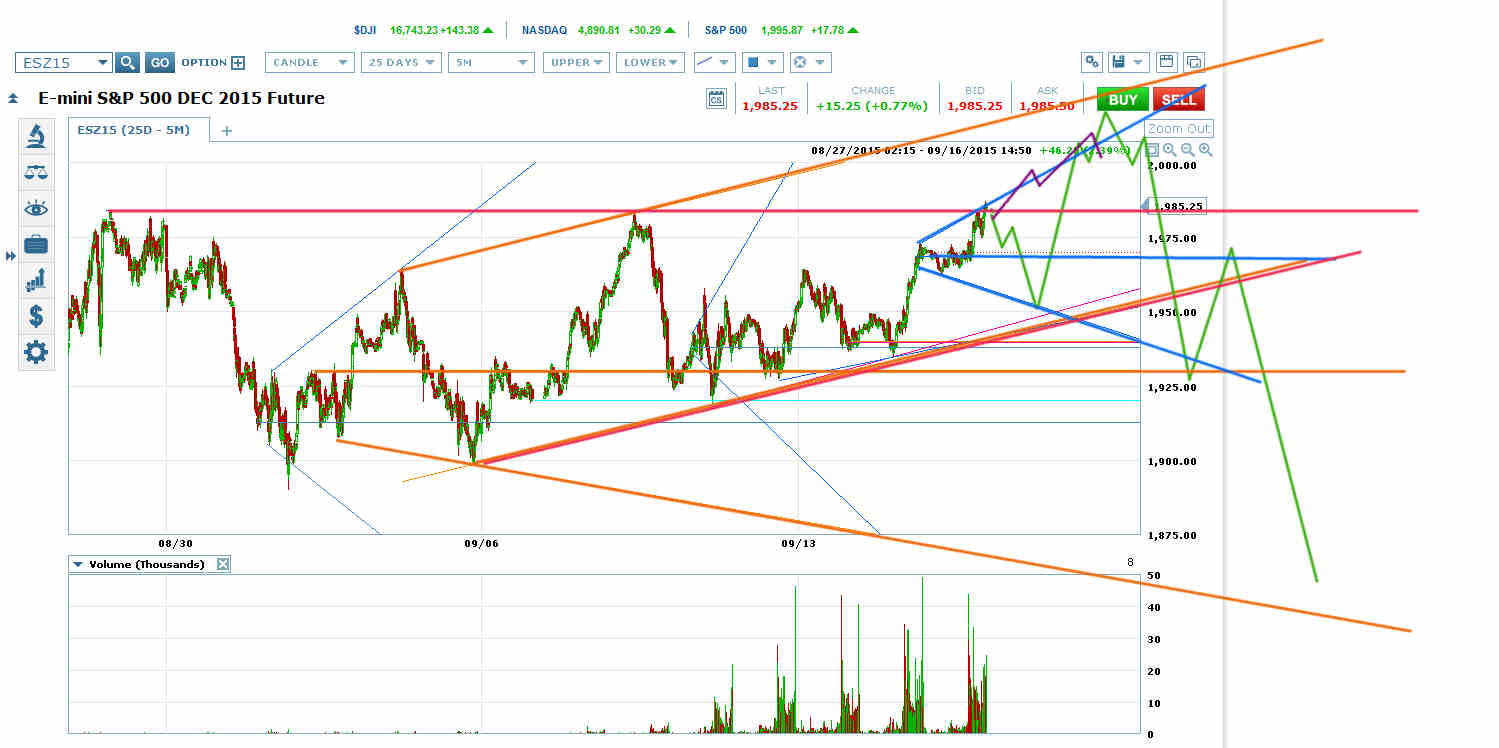Click the window layout icon
This screenshot has width=1499, height=748.
1167,61
